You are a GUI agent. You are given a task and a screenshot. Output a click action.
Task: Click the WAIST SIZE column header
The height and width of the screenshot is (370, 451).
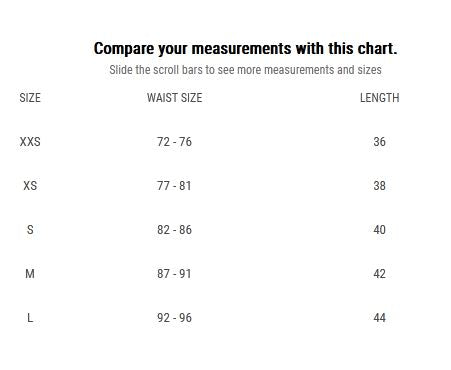174,98
